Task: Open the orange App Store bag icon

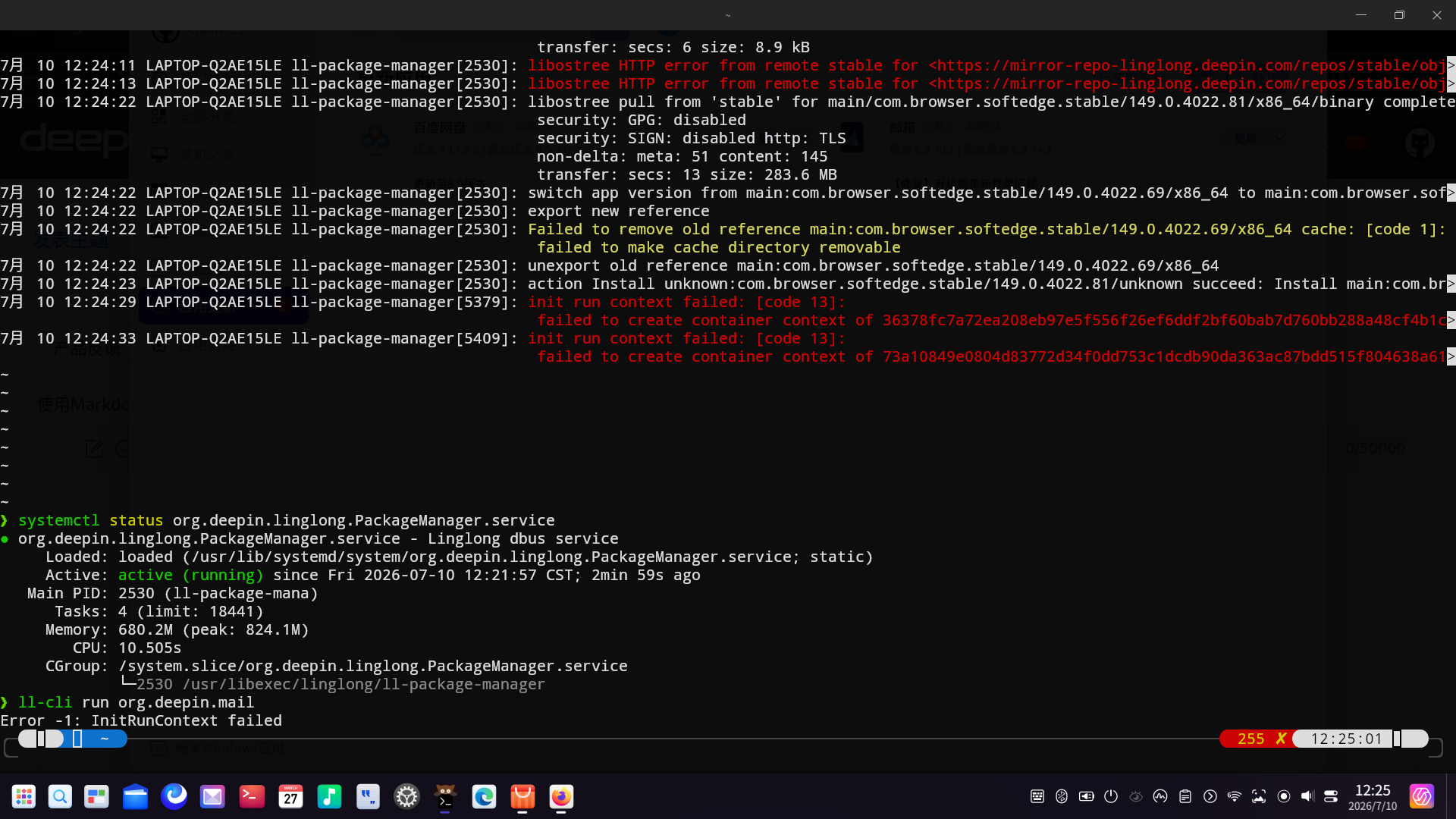Action: tap(522, 796)
